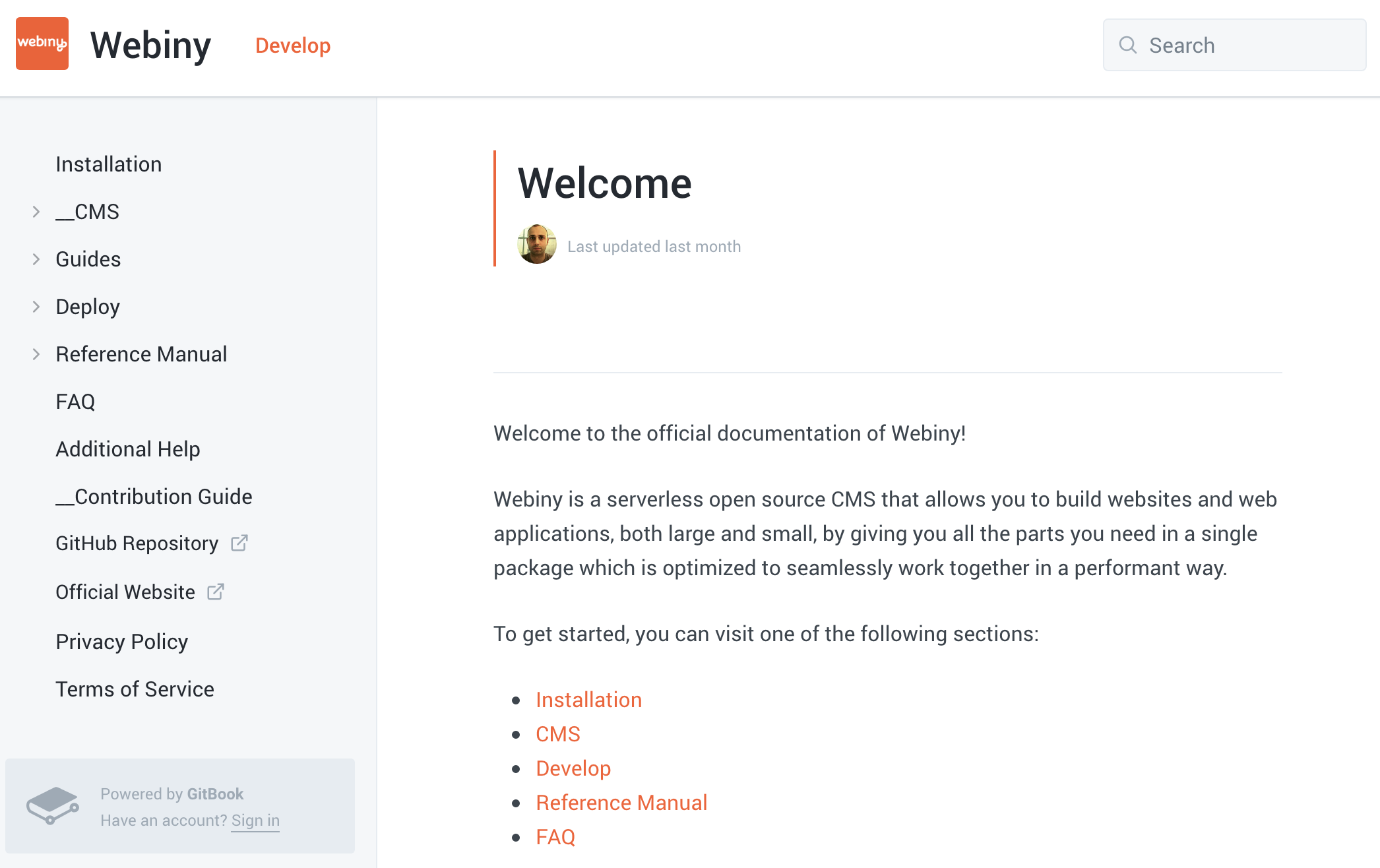
Task: Click into the Search field
Action: pyautogui.click(x=1247, y=45)
